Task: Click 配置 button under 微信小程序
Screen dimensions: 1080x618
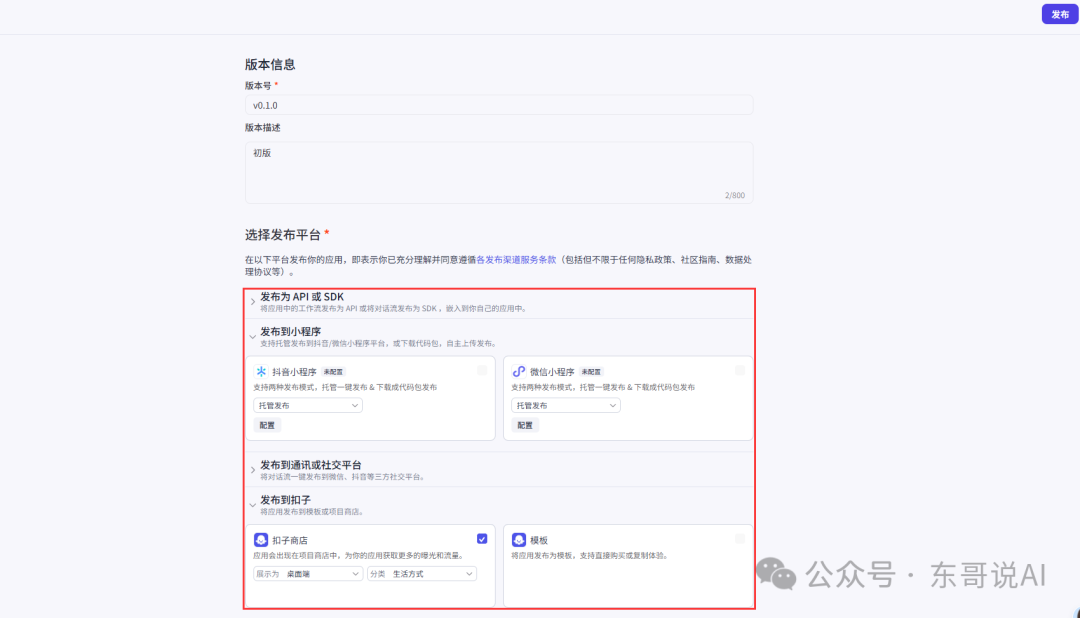Action: 525,425
